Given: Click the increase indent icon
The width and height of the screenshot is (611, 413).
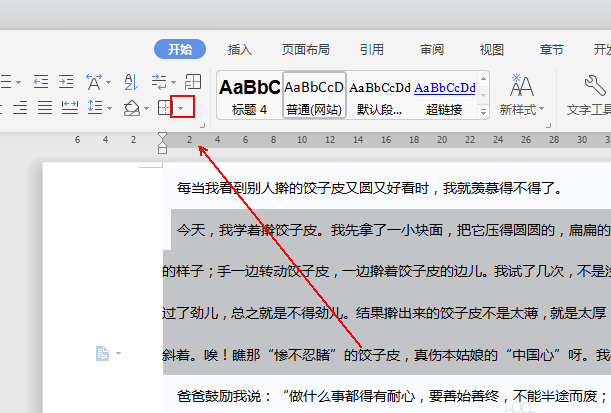Looking at the screenshot, I should coord(67,82).
